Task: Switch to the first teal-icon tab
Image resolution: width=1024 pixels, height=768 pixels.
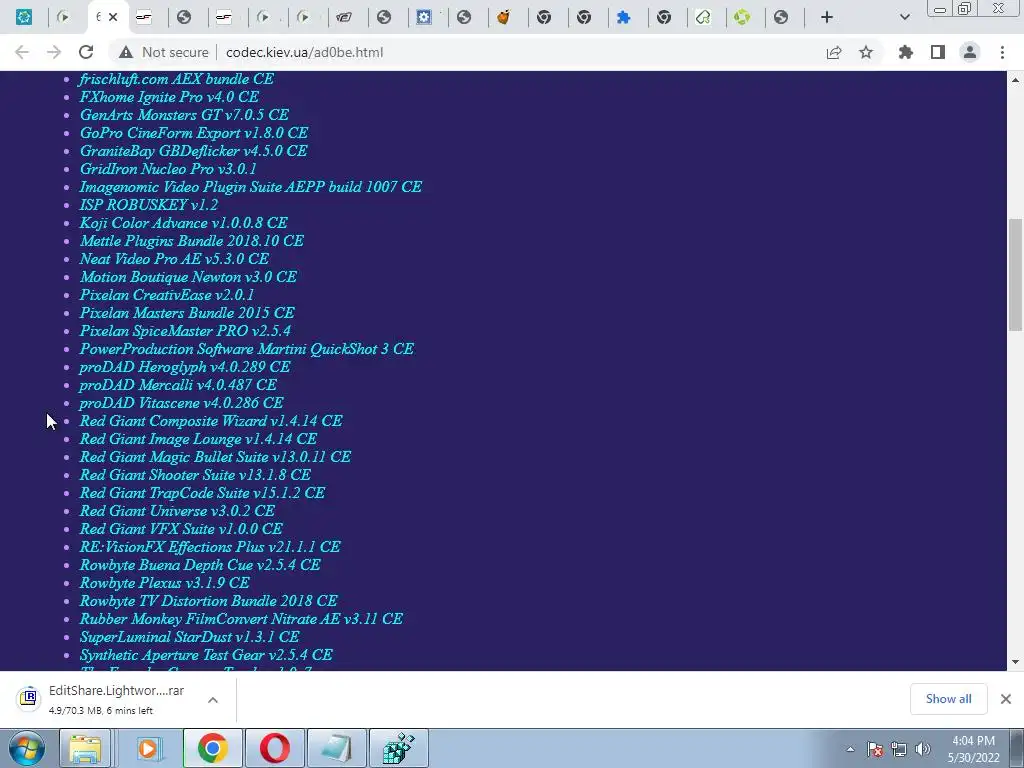Action: 24,17
